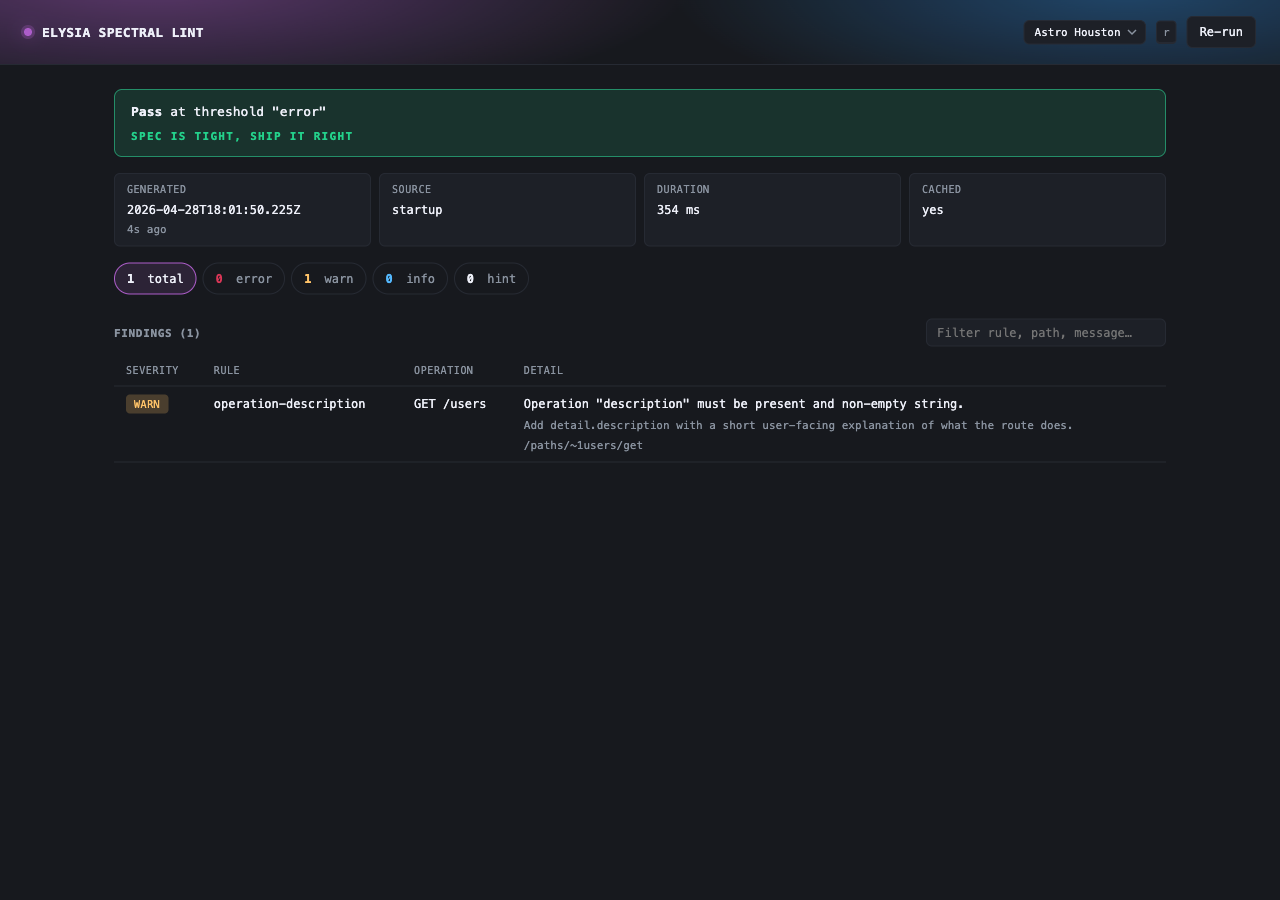Toggle the '0 hint' filter chip
The height and width of the screenshot is (900, 1280).
point(491,279)
